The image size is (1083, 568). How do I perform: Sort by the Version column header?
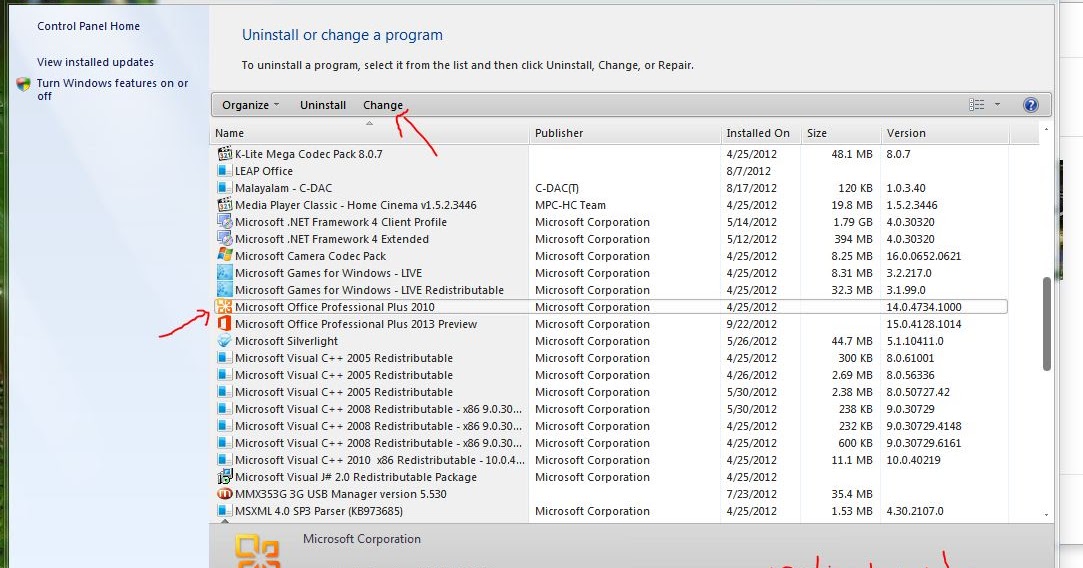(945, 133)
